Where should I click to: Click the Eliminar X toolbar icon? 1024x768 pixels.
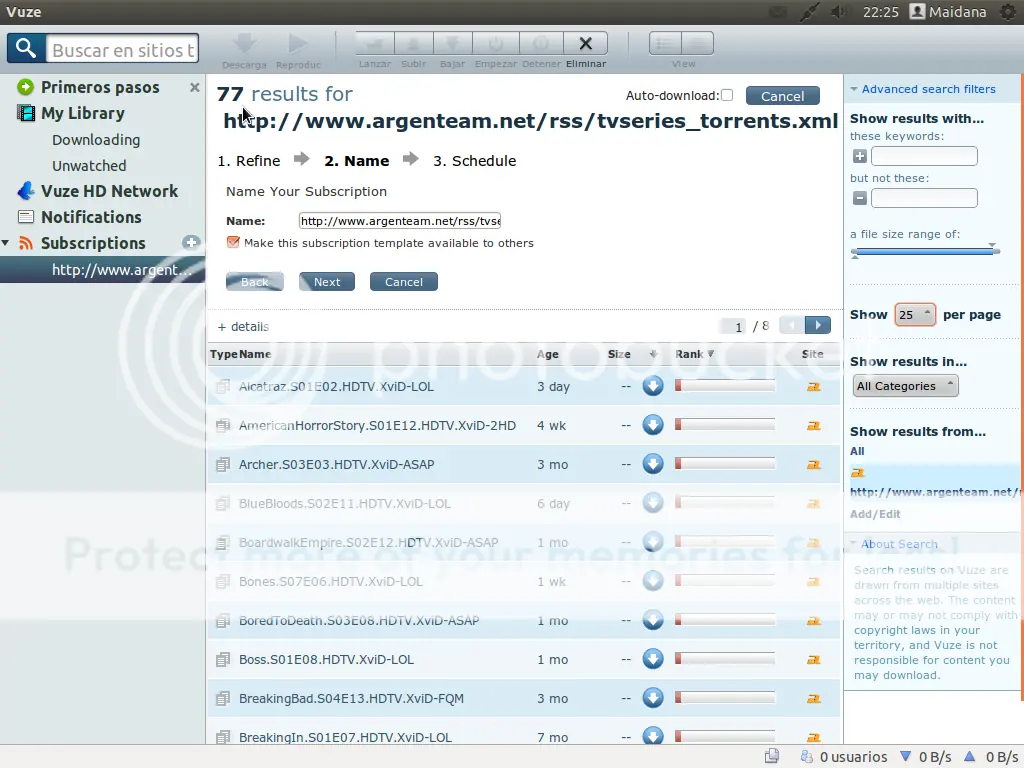point(585,44)
